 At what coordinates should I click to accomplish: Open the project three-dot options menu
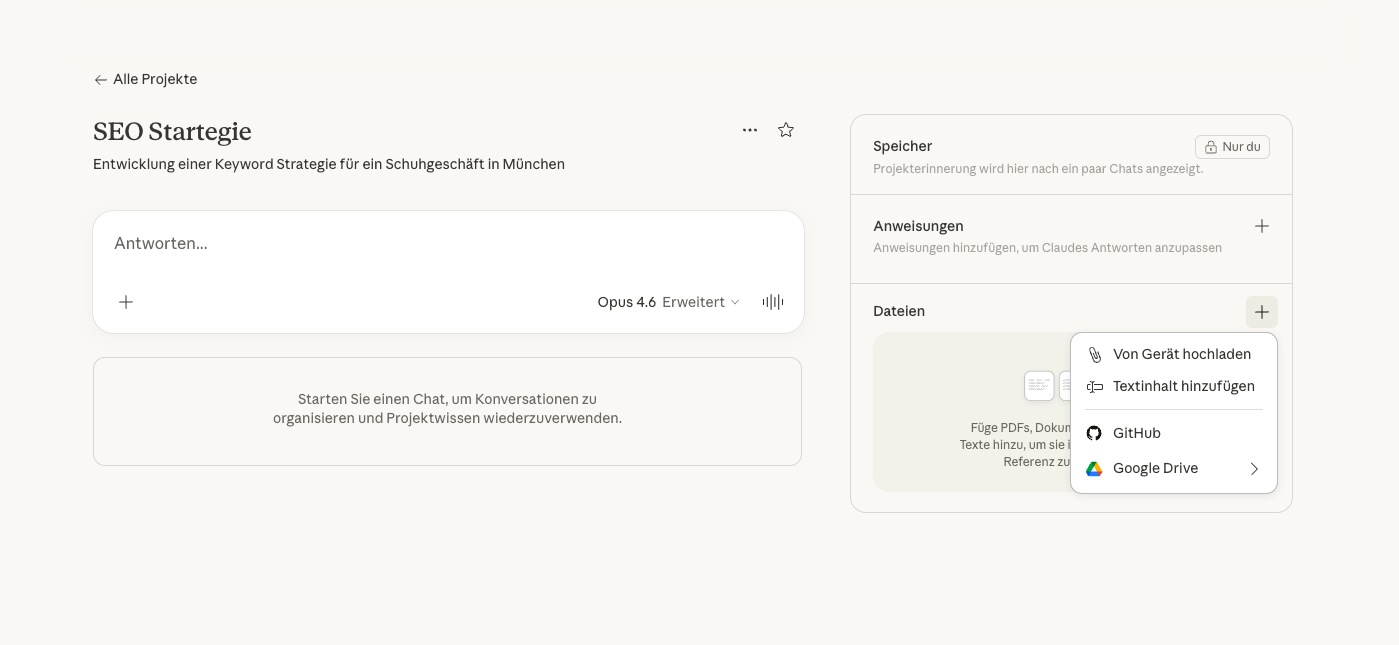(x=750, y=130)
